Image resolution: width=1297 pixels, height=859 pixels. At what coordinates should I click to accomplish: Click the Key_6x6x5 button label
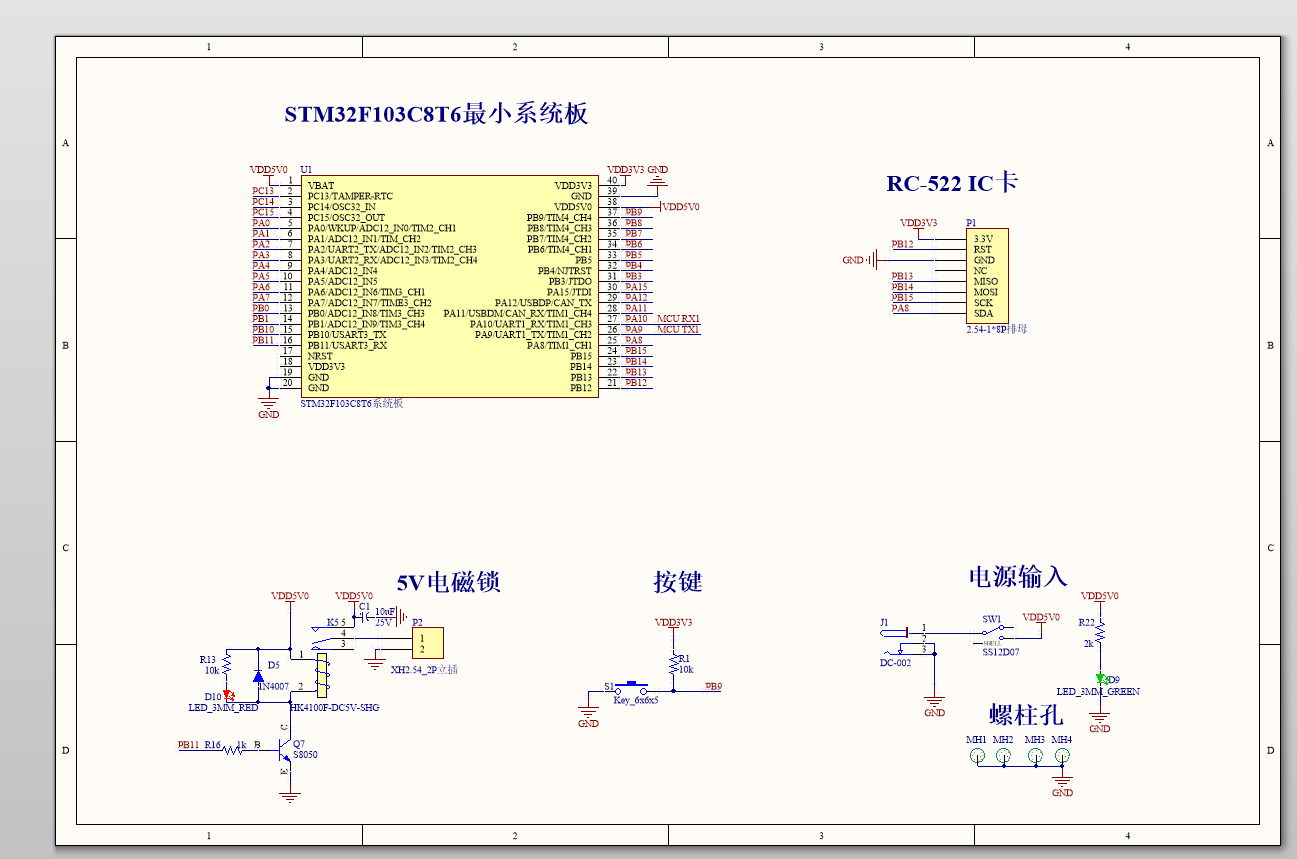coord(636,700)
